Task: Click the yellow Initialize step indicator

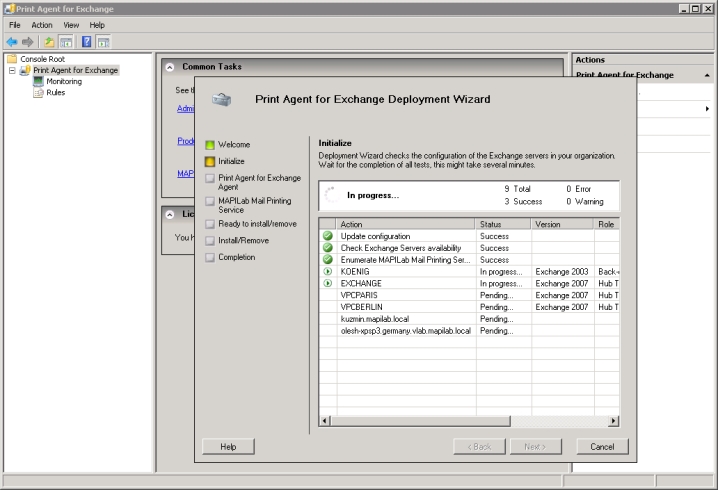Action: point(210,161)
